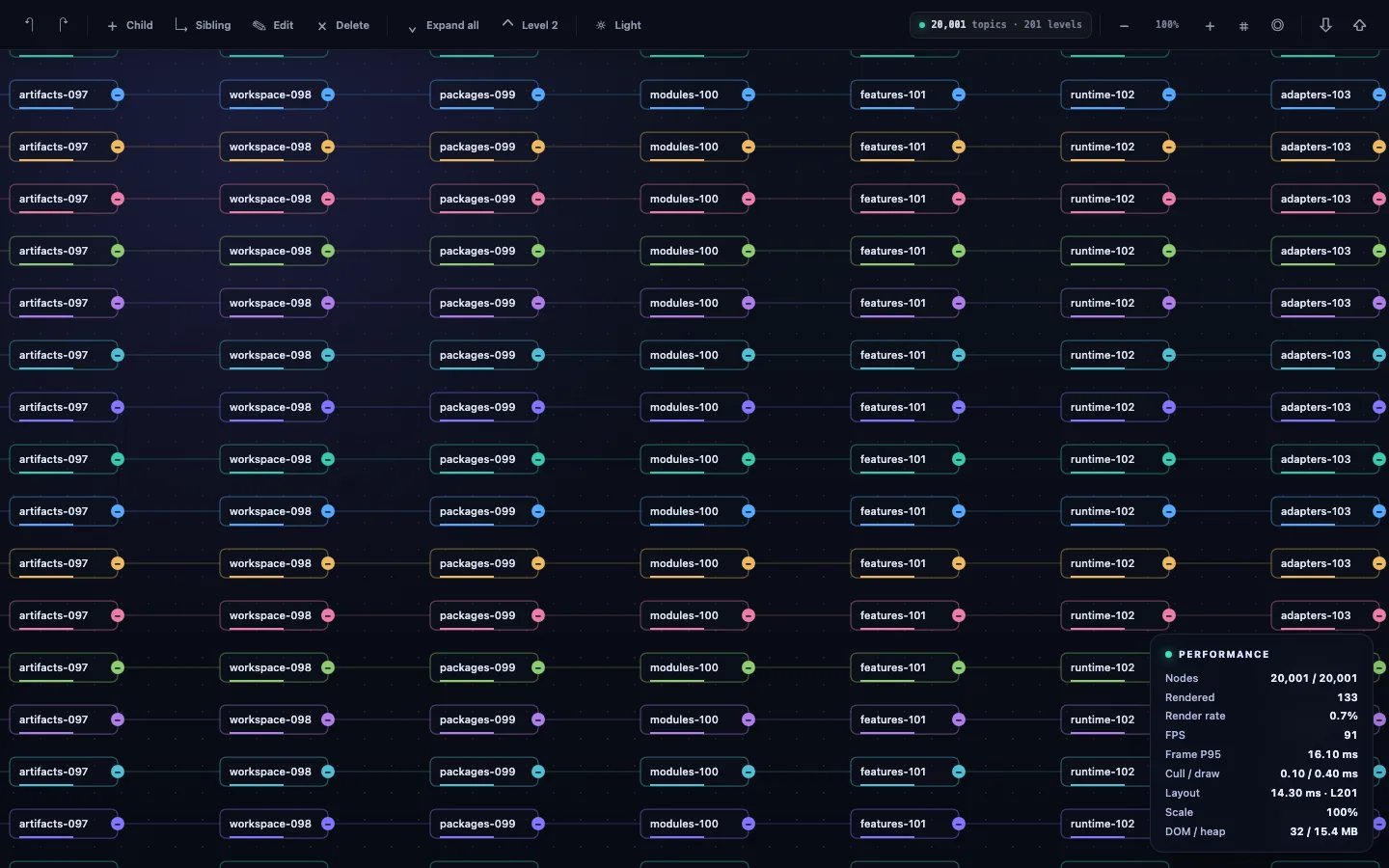Screen dimensions: 1389x868
Task: Click the Scale value 100%
Action: 1342,812
